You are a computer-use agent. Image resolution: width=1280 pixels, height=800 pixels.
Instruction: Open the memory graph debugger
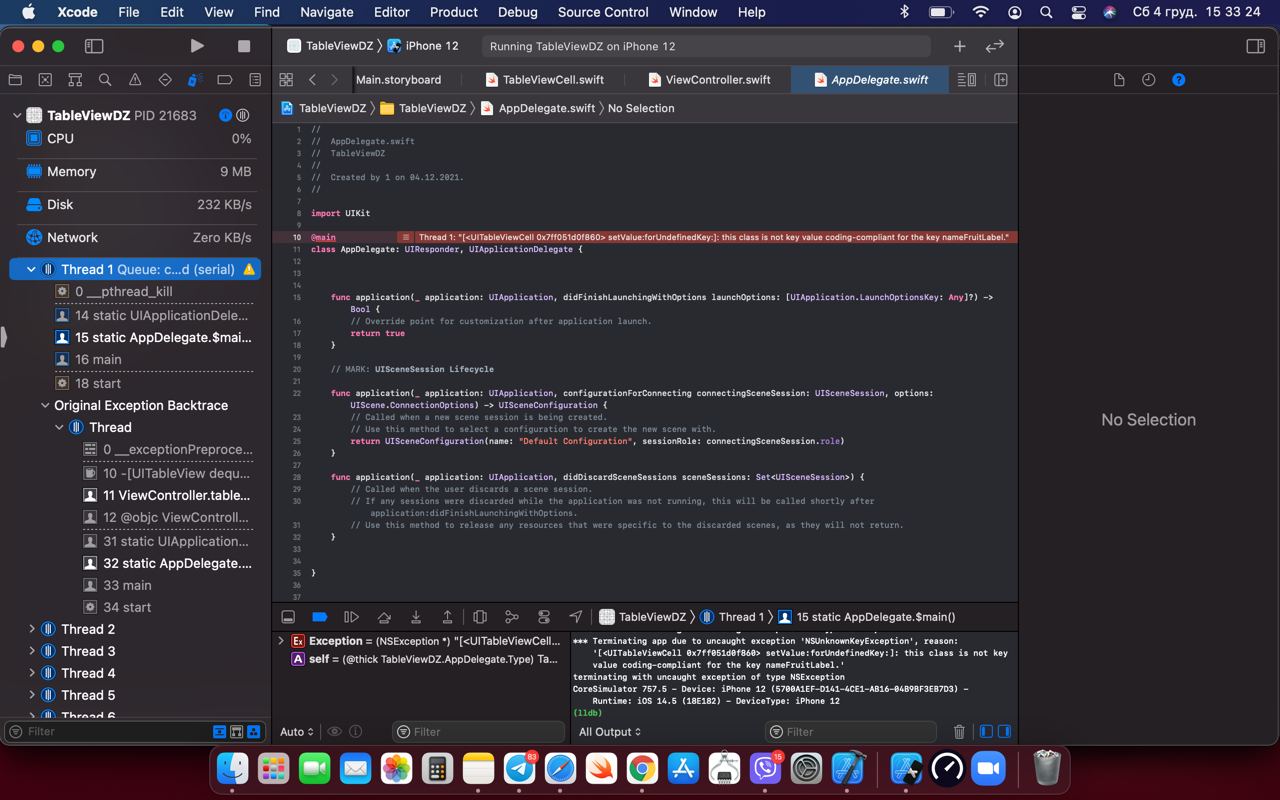click(512, 617)
